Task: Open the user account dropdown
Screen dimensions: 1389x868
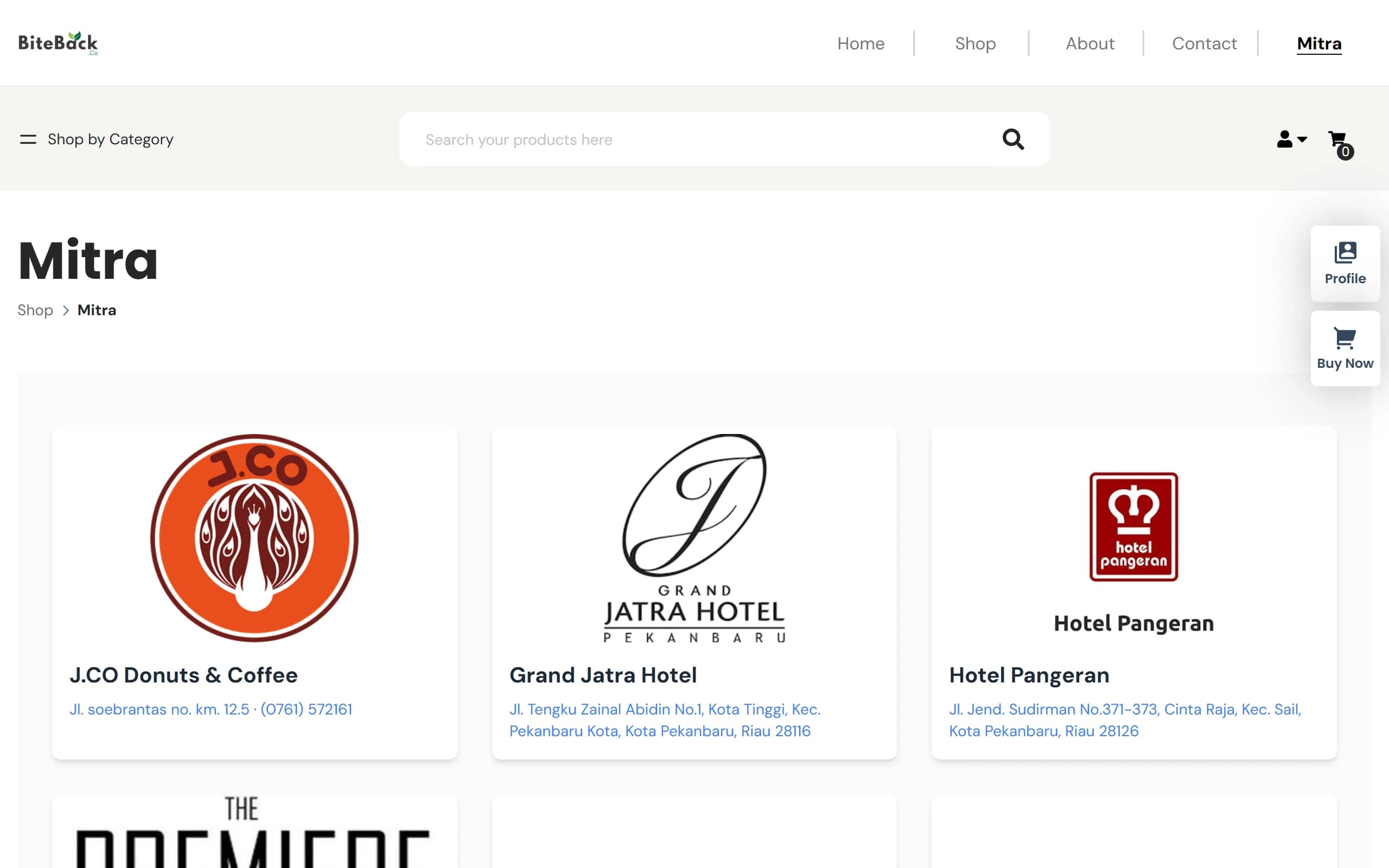Action: (1291, 139)
